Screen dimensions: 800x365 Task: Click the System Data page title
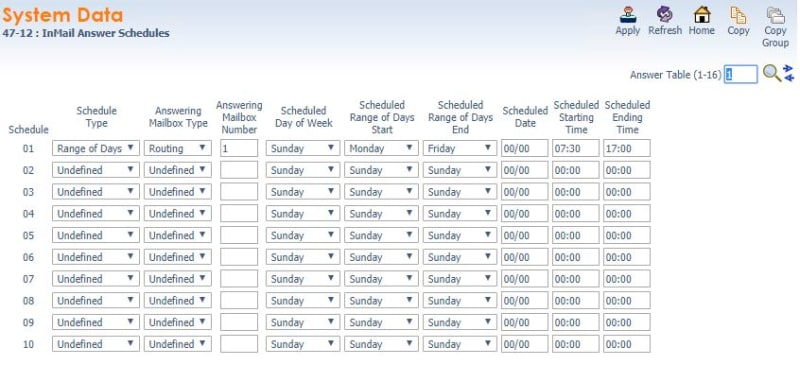(x=63, y=15)
